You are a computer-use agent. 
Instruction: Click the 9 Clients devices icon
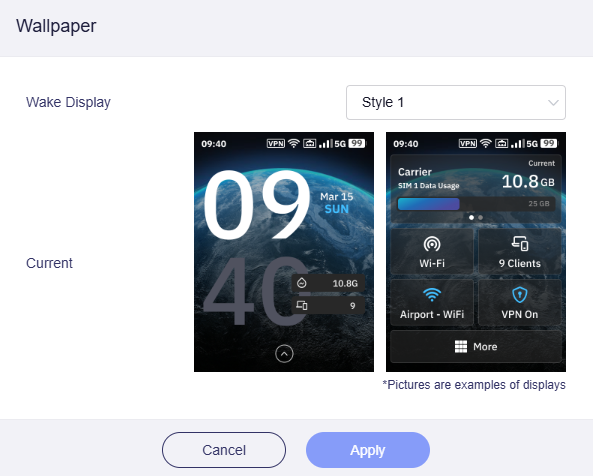pos(520,243)
